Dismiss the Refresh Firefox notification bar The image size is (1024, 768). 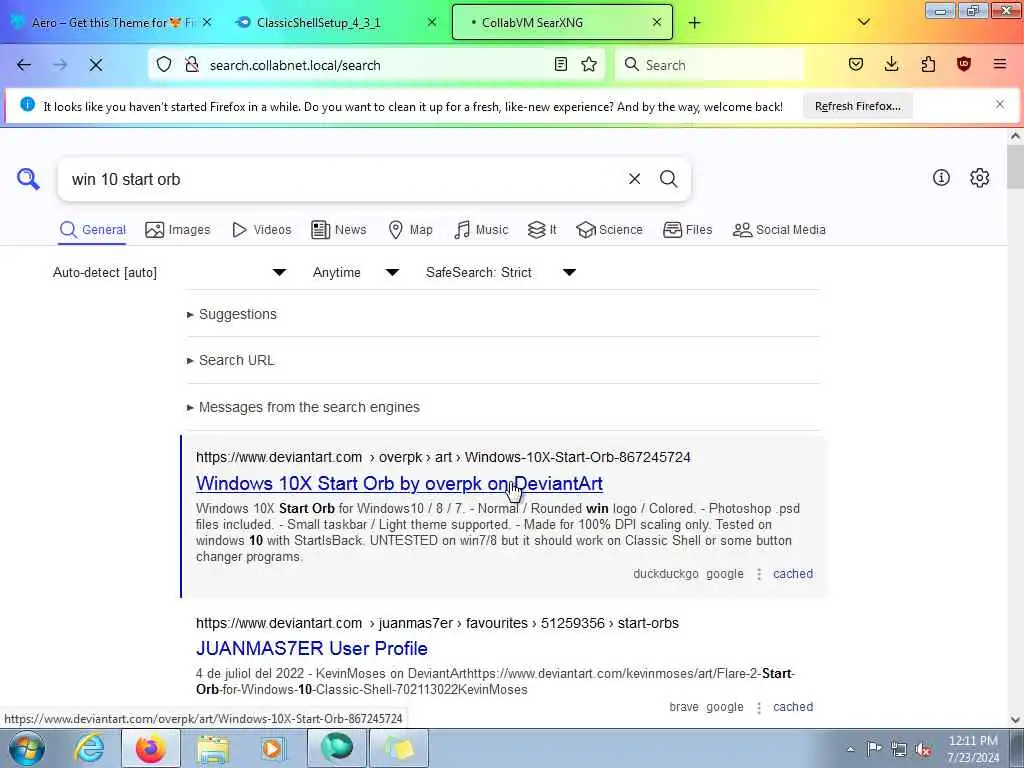point(999,104)
